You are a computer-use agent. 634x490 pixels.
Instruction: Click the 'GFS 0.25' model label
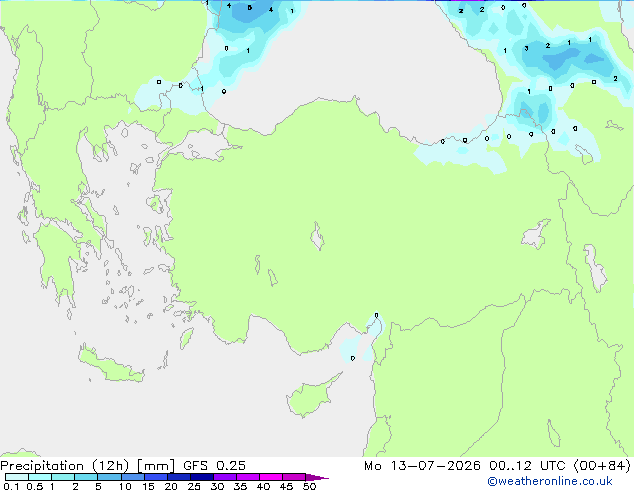click(214, 466)
